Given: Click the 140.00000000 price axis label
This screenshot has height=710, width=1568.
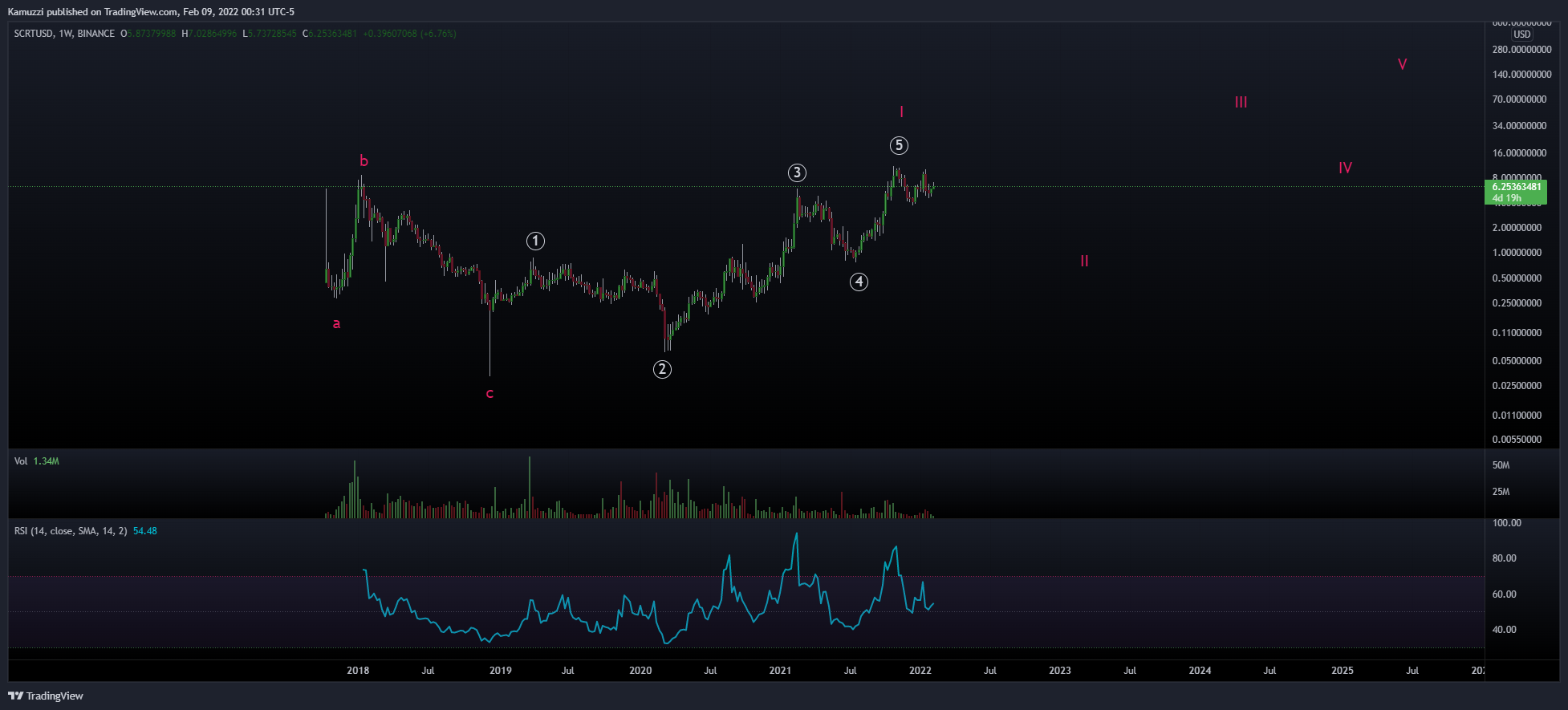Looking at the screenshot, I should (1521, 75).
